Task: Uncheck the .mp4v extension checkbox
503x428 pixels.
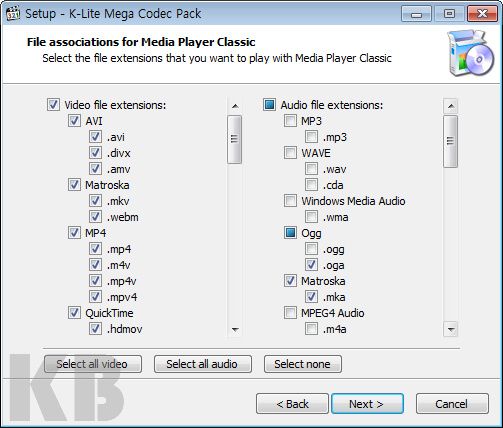Action: [95, 281]
